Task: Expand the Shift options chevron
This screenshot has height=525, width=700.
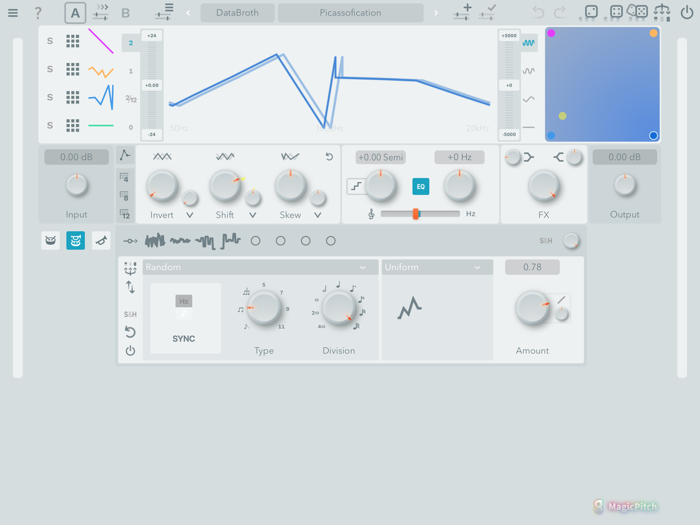Action: pos(253,215)
